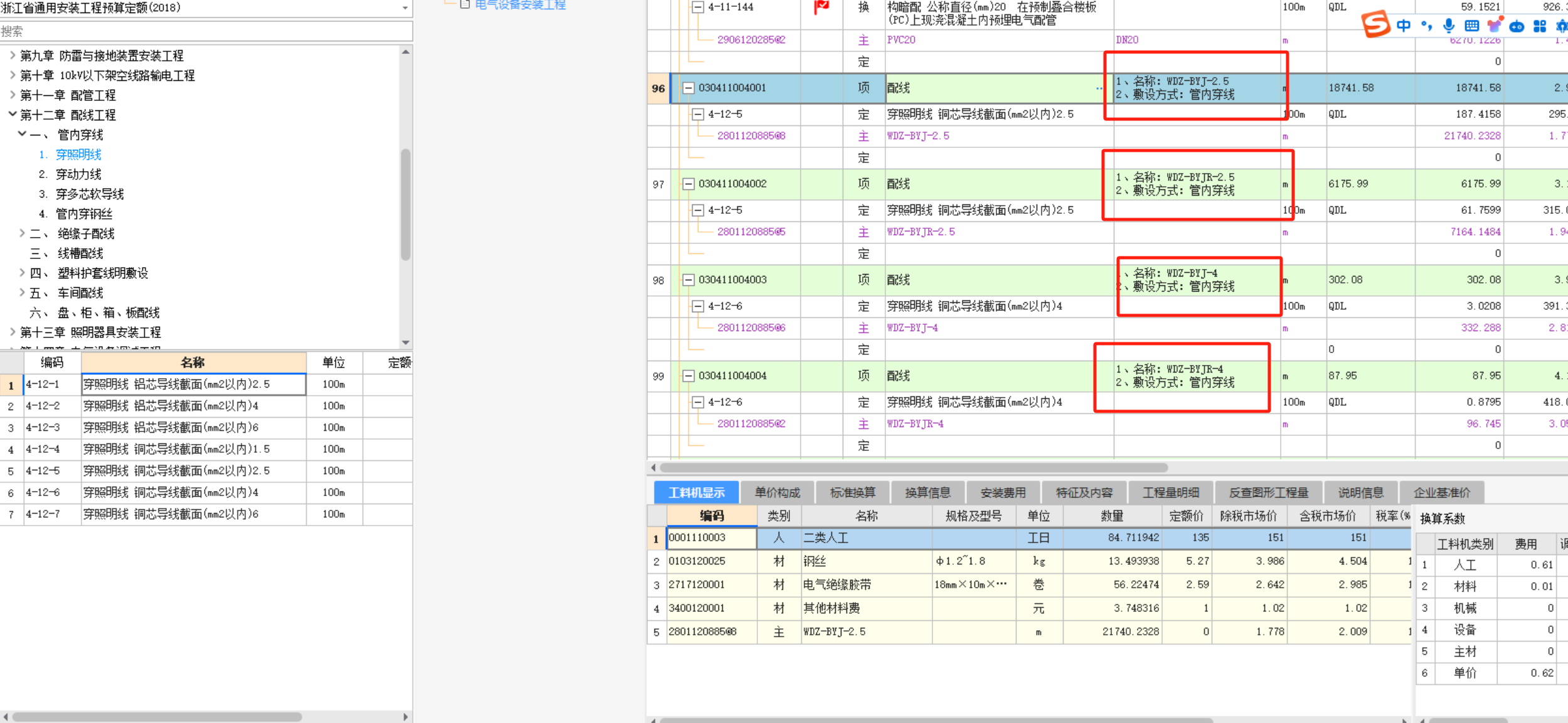Switch to 工料机显示 tab

click(x=696, y=493)
